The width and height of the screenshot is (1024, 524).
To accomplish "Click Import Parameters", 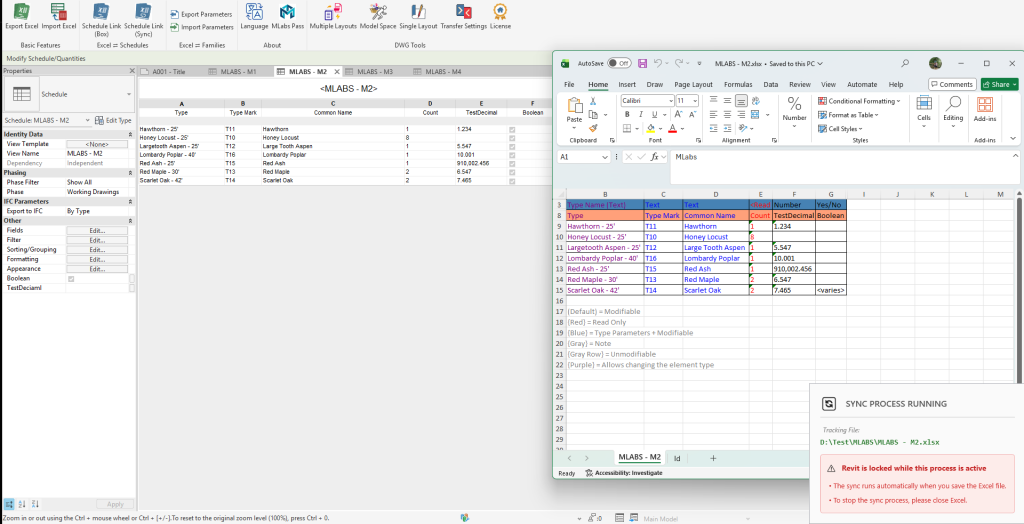I will point(201,27).
